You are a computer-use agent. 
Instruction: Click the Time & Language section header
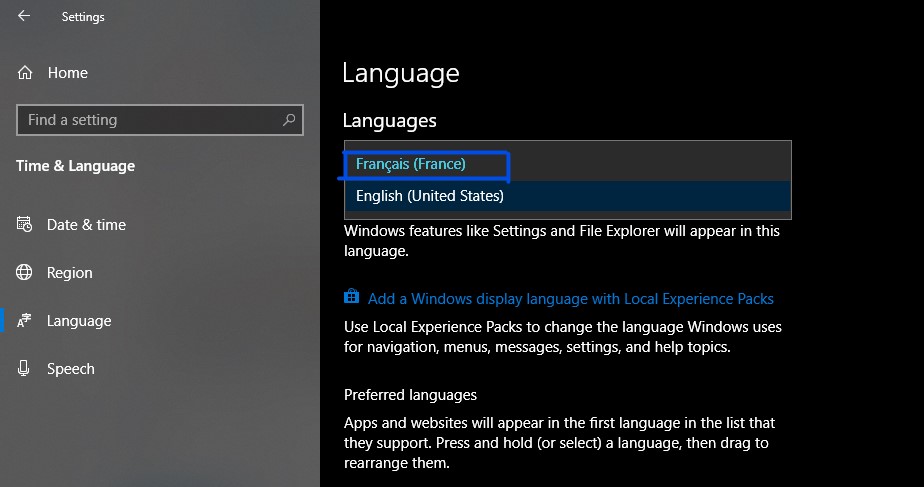(75, 166)
